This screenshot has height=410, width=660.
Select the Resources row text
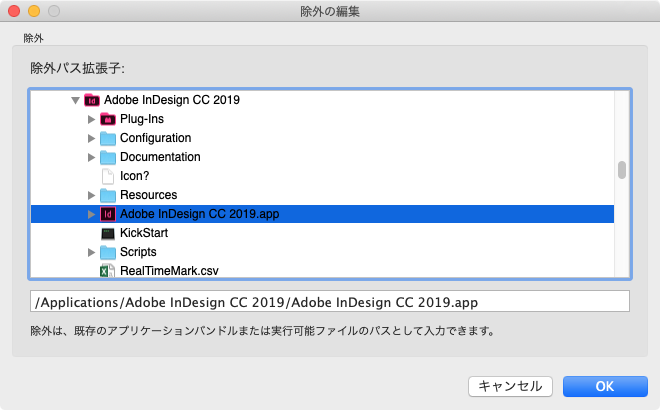click(x=149, y=194)
